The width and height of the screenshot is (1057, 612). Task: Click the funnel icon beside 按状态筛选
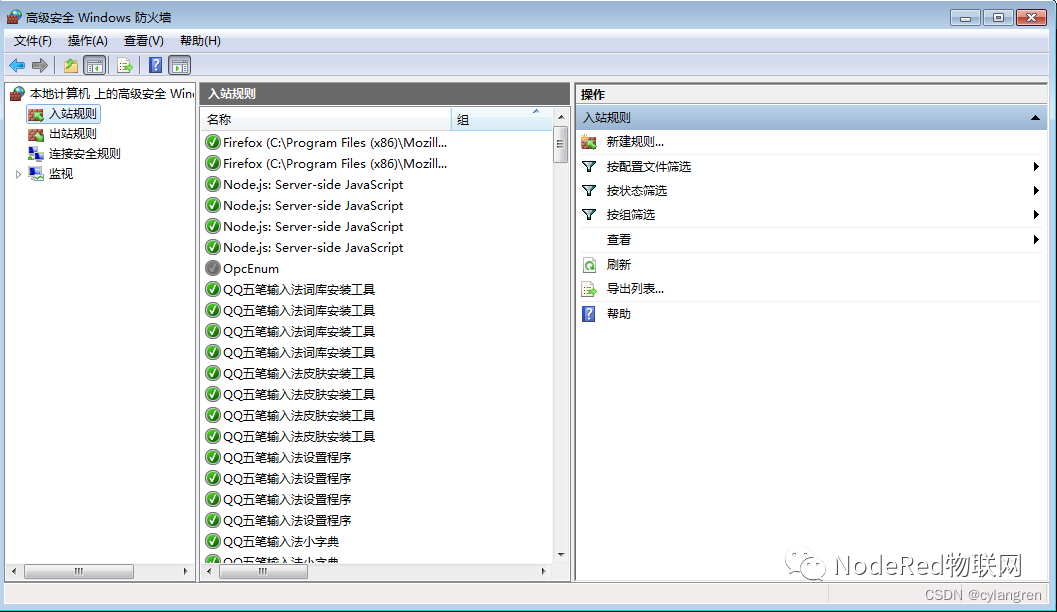(589, 191)
